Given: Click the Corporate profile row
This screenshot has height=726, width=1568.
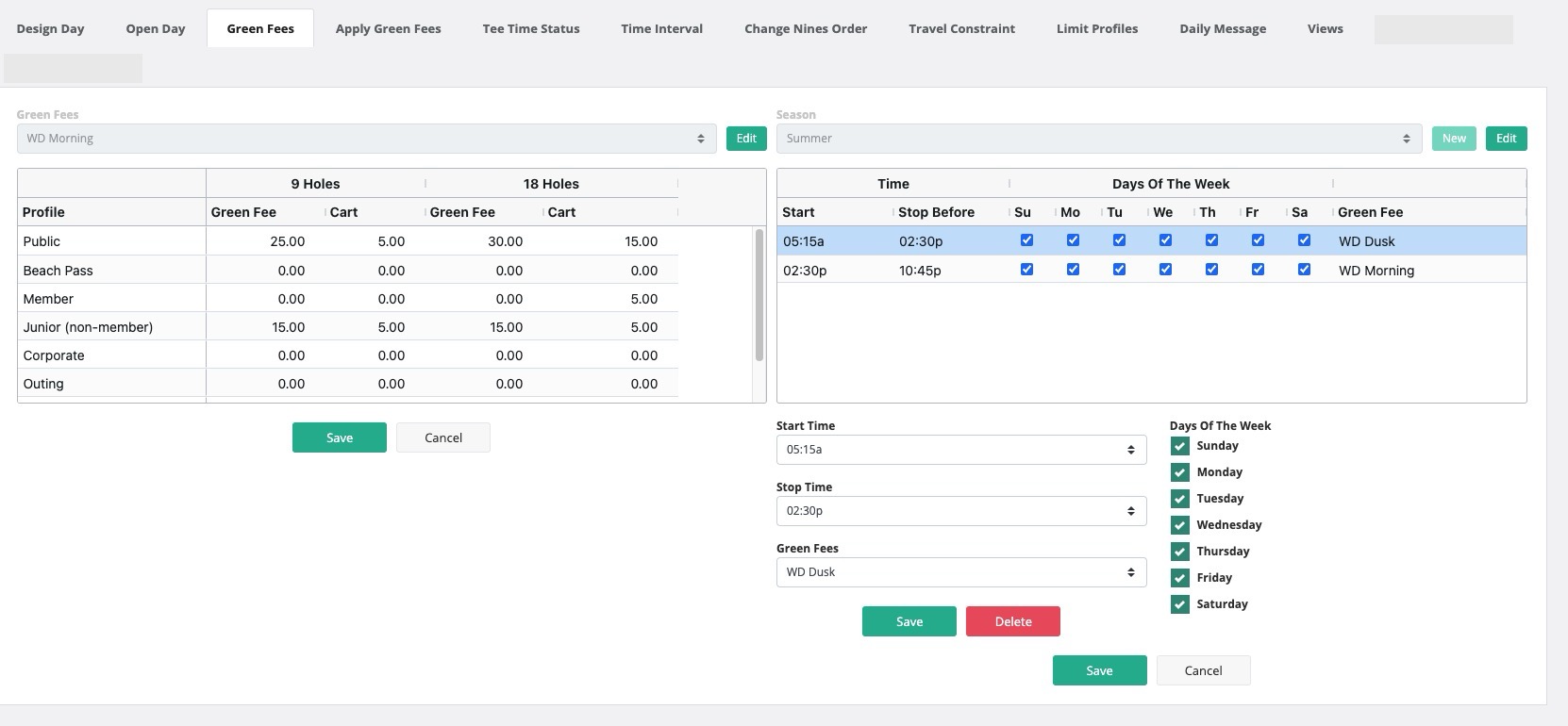Looking at the screenshot, I should click(x=347, y=355).
